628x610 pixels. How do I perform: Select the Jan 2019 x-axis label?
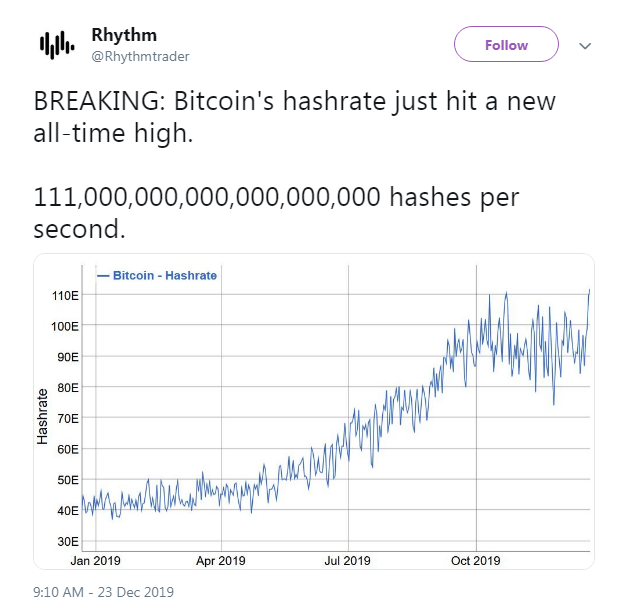pyautogui.click(x=94, y=560)
